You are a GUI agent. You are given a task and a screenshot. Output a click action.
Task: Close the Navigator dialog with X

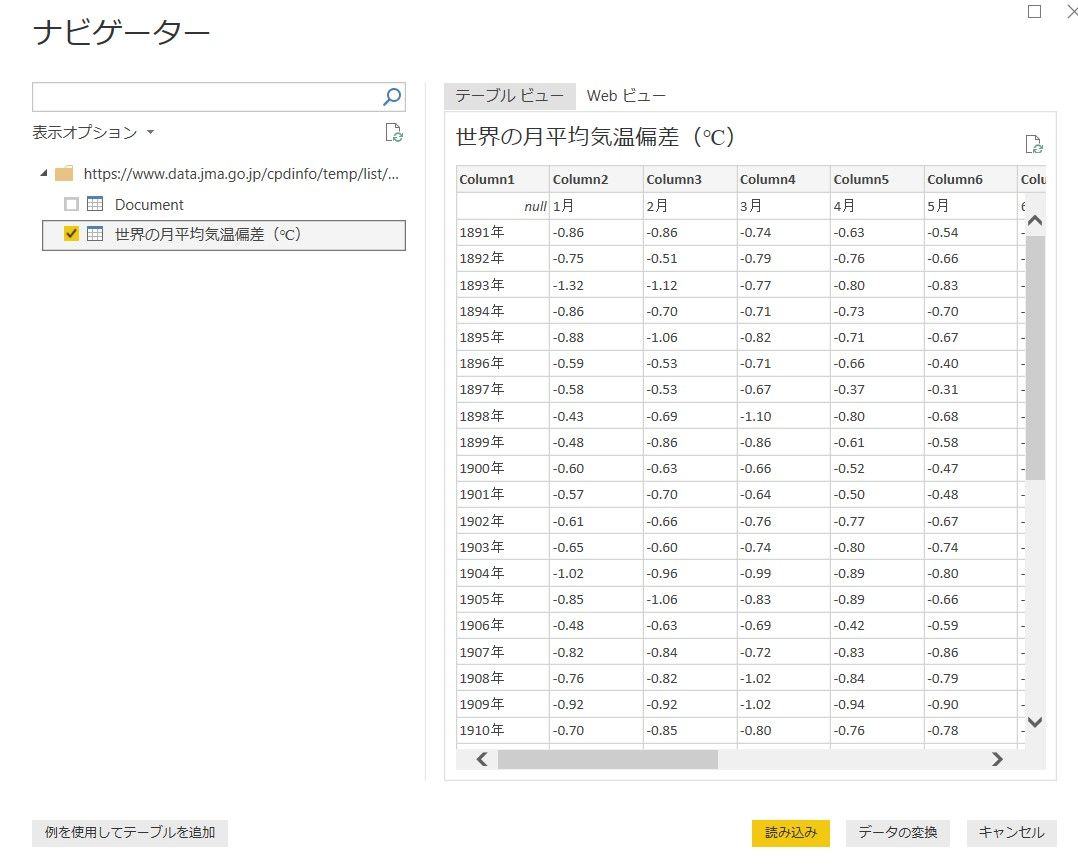point(1071,12)
